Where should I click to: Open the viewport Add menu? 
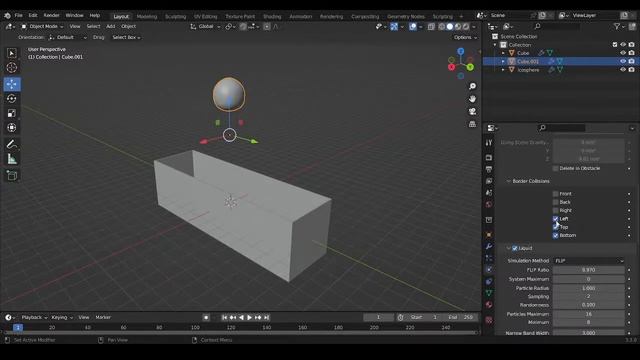(111, 26)
